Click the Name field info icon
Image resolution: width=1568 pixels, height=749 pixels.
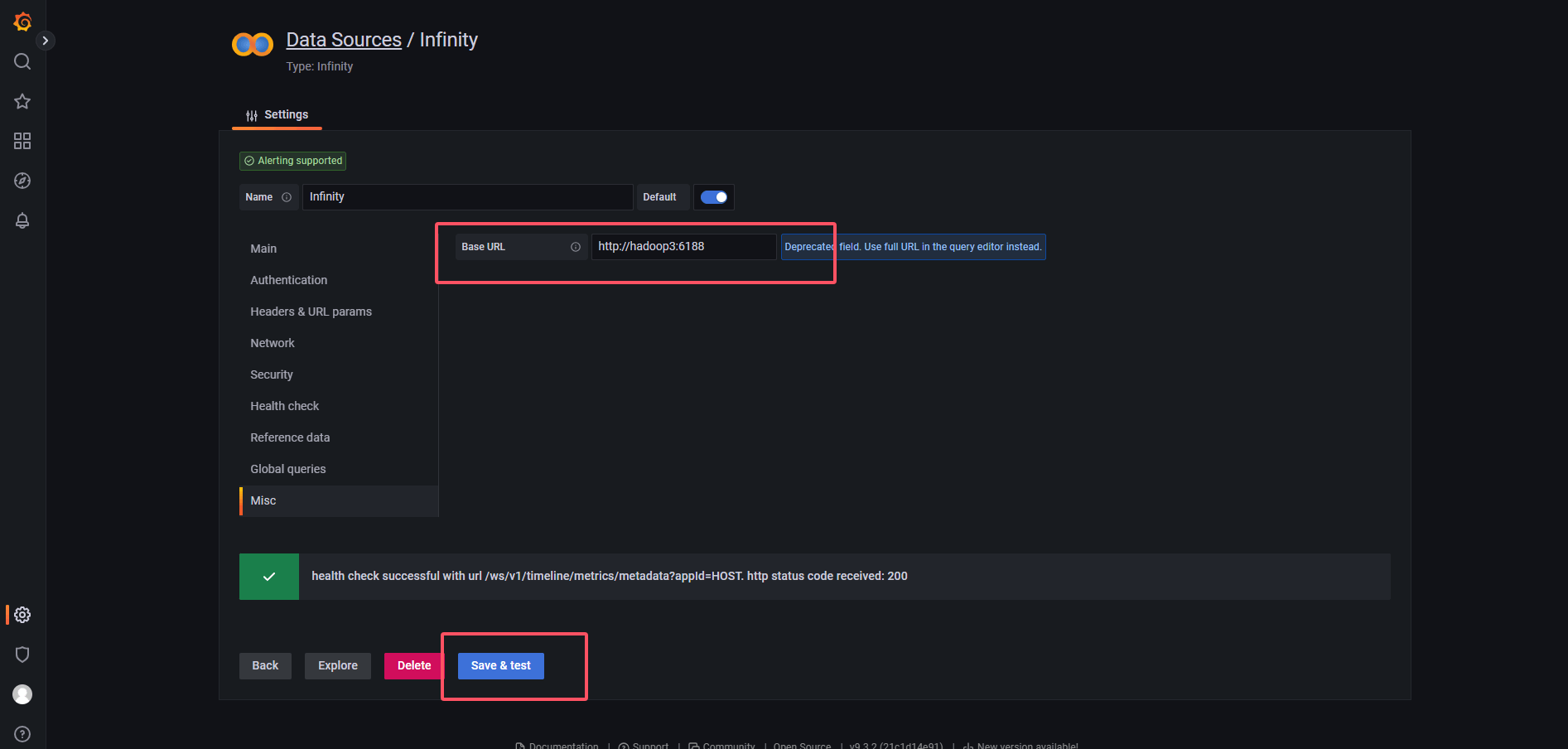coord(287,197)
